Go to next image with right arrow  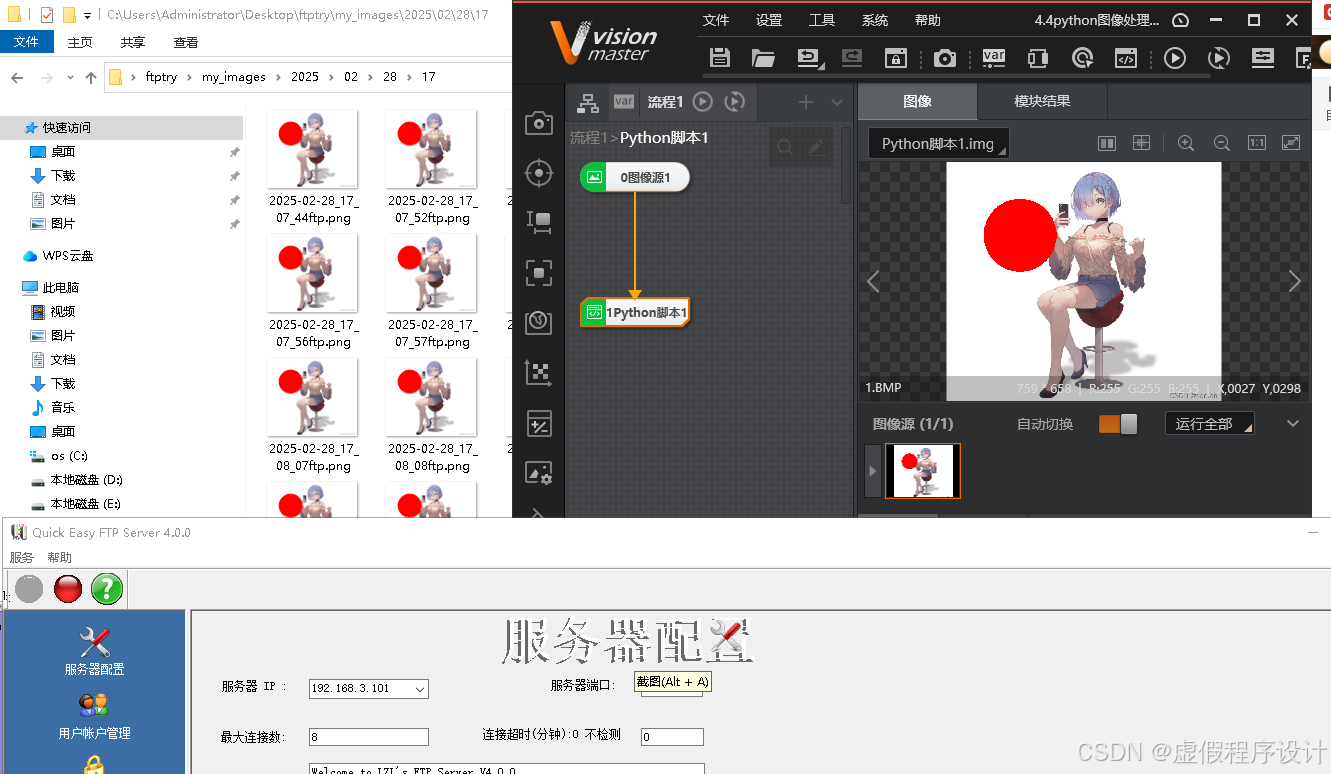(x=1295, y=282)
